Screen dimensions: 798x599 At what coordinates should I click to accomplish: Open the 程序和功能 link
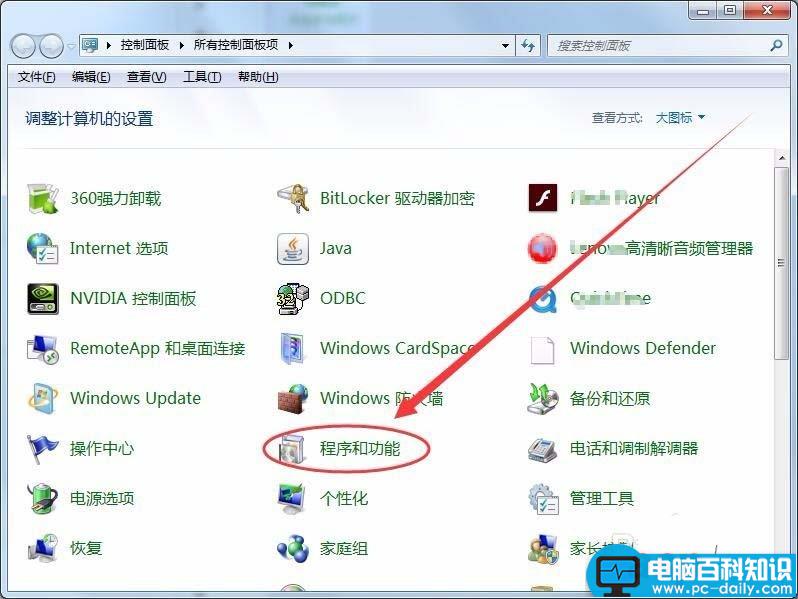(x=360, y=448)
